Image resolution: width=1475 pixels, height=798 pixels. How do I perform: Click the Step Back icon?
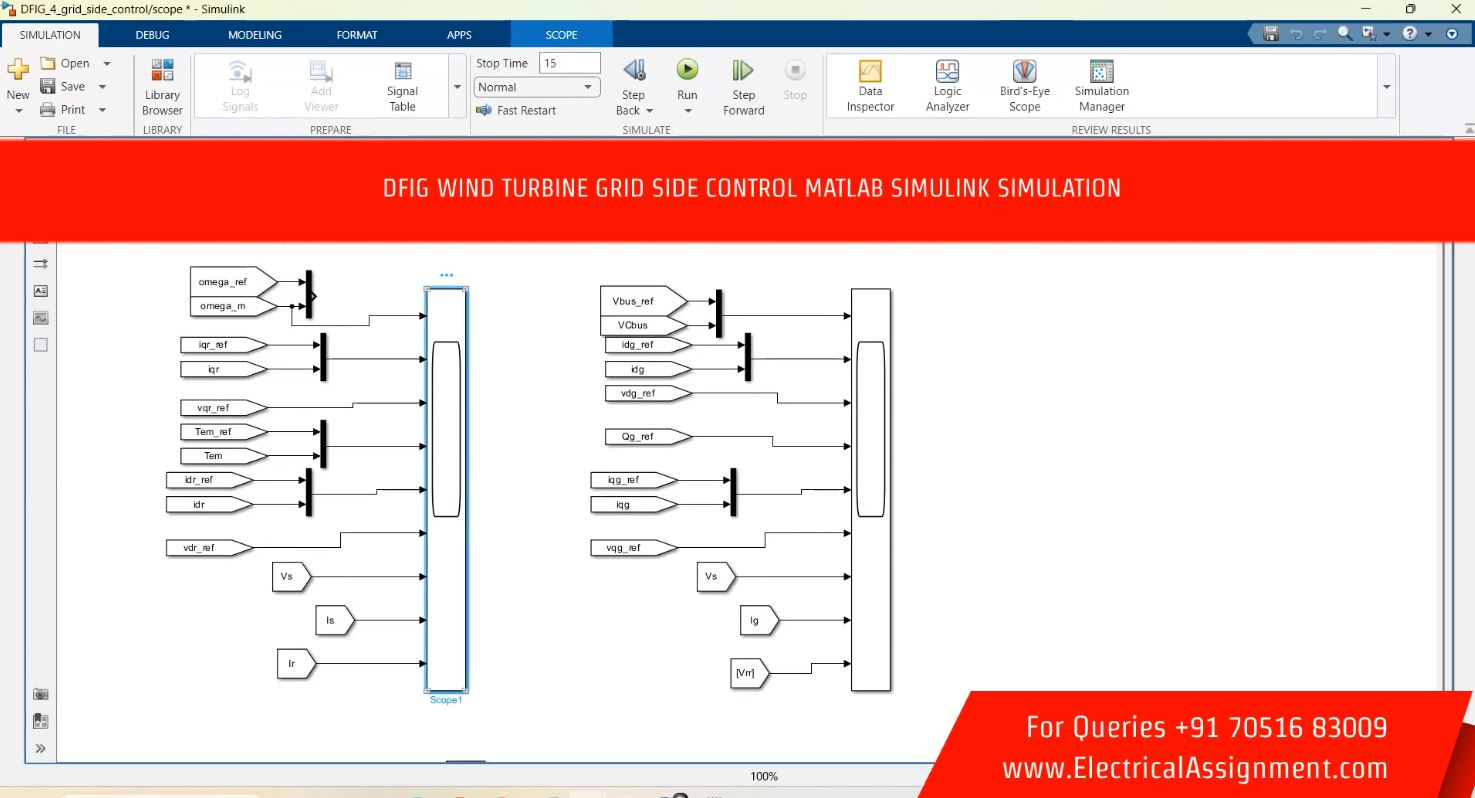click(x=634, y=71)
